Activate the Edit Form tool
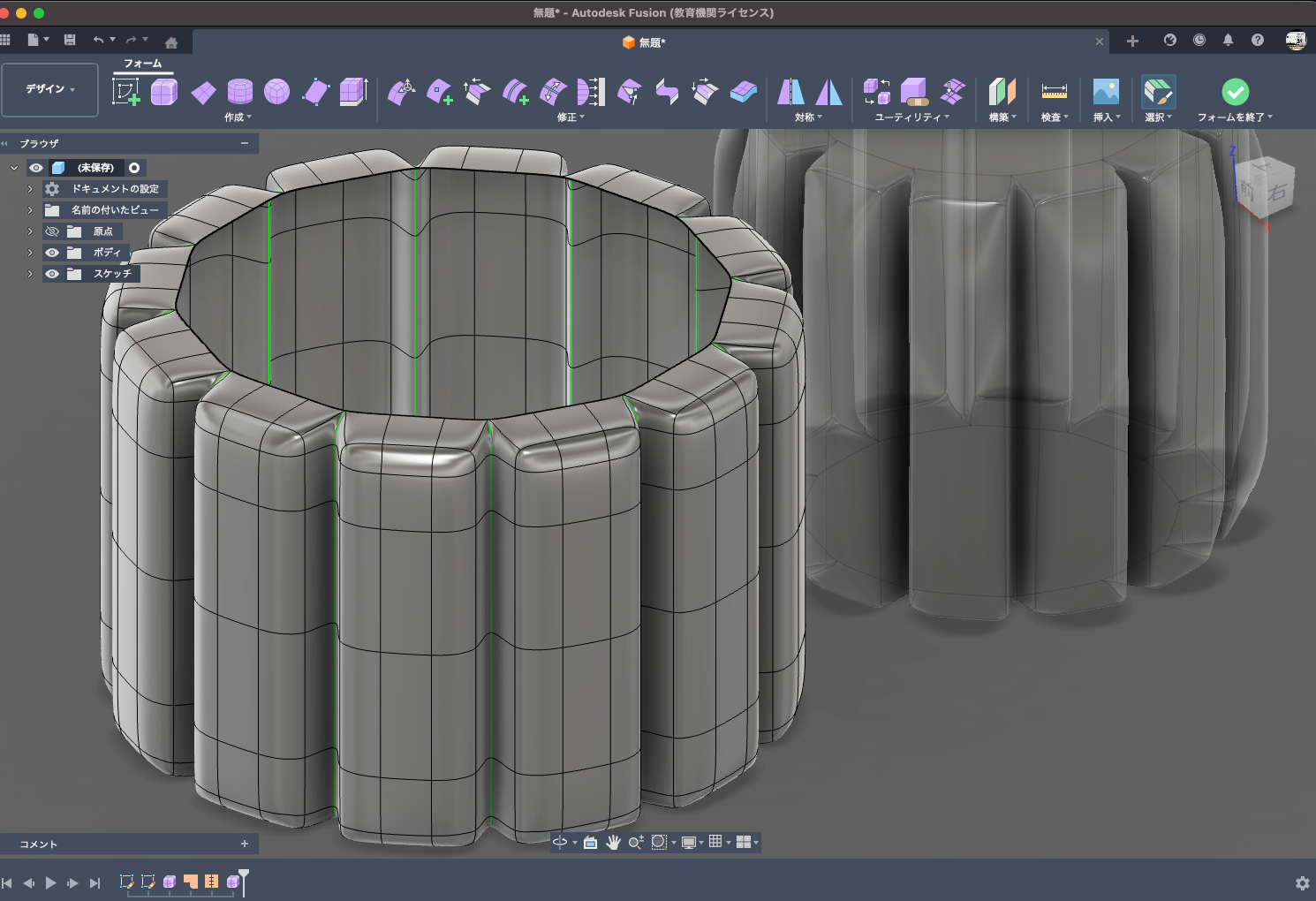Image resolution: width=1316 pixels, height=901 pixels. [x=402, y=92]
